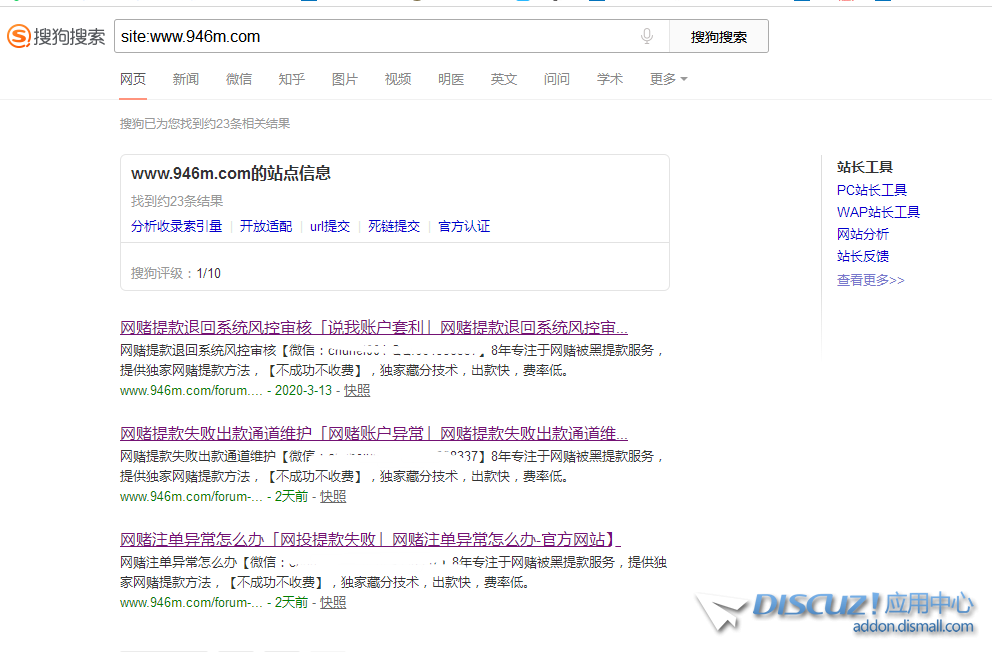Click the 搜狗搜索 search button
992x652 pixels.
click(718, 37)
